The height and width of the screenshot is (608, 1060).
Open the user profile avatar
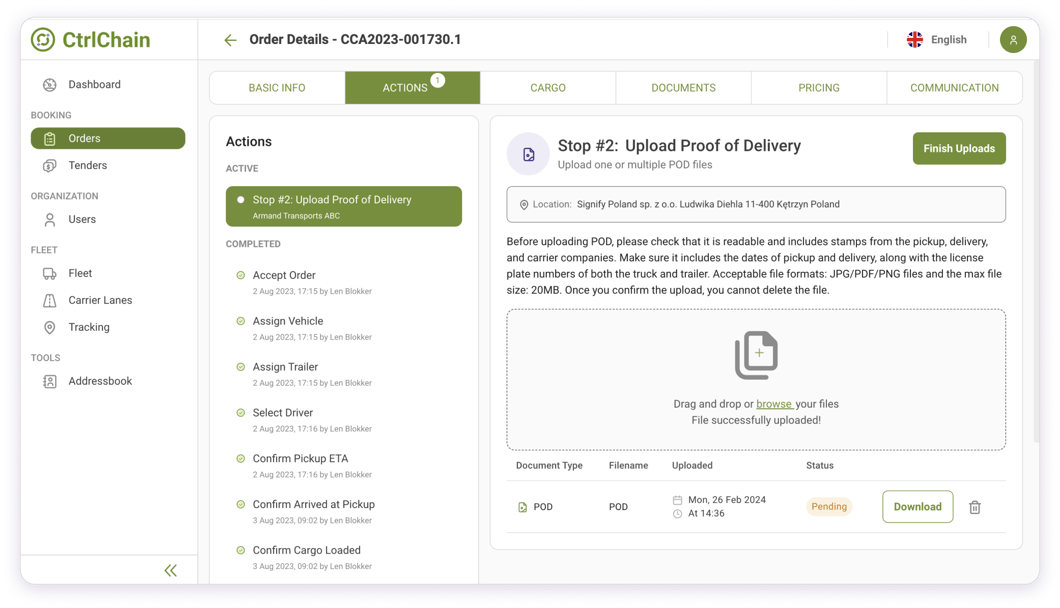[x=1012, y=40]
